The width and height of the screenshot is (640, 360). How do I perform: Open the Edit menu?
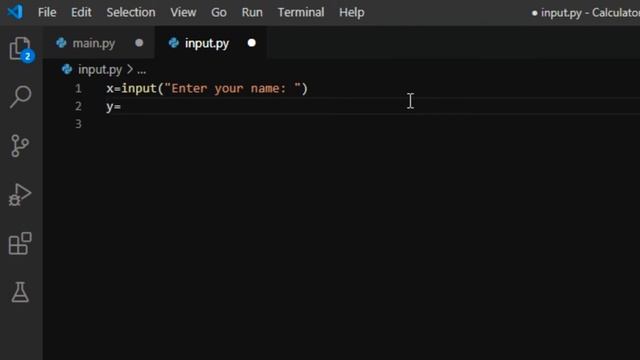[81, 12]
